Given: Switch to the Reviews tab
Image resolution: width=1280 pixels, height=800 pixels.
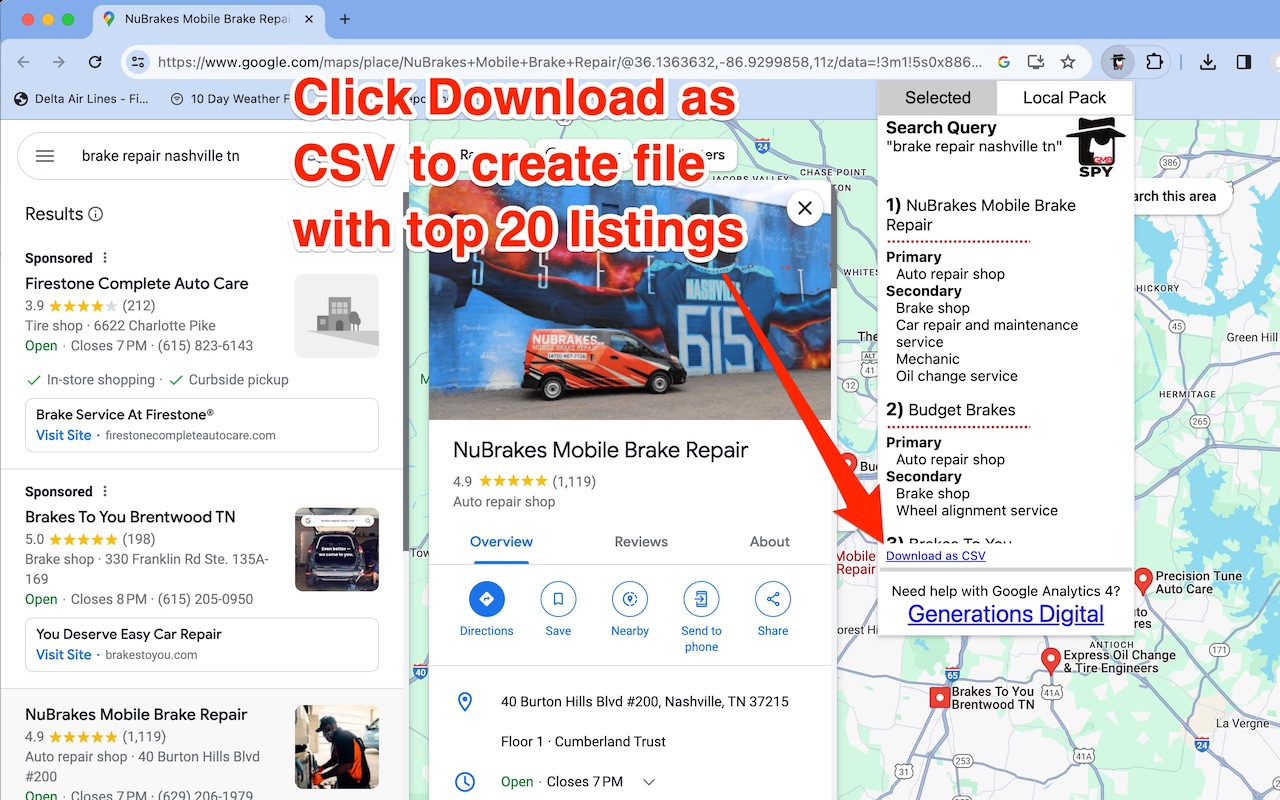Looking at the screenshot, I should (x=641, y=541).
